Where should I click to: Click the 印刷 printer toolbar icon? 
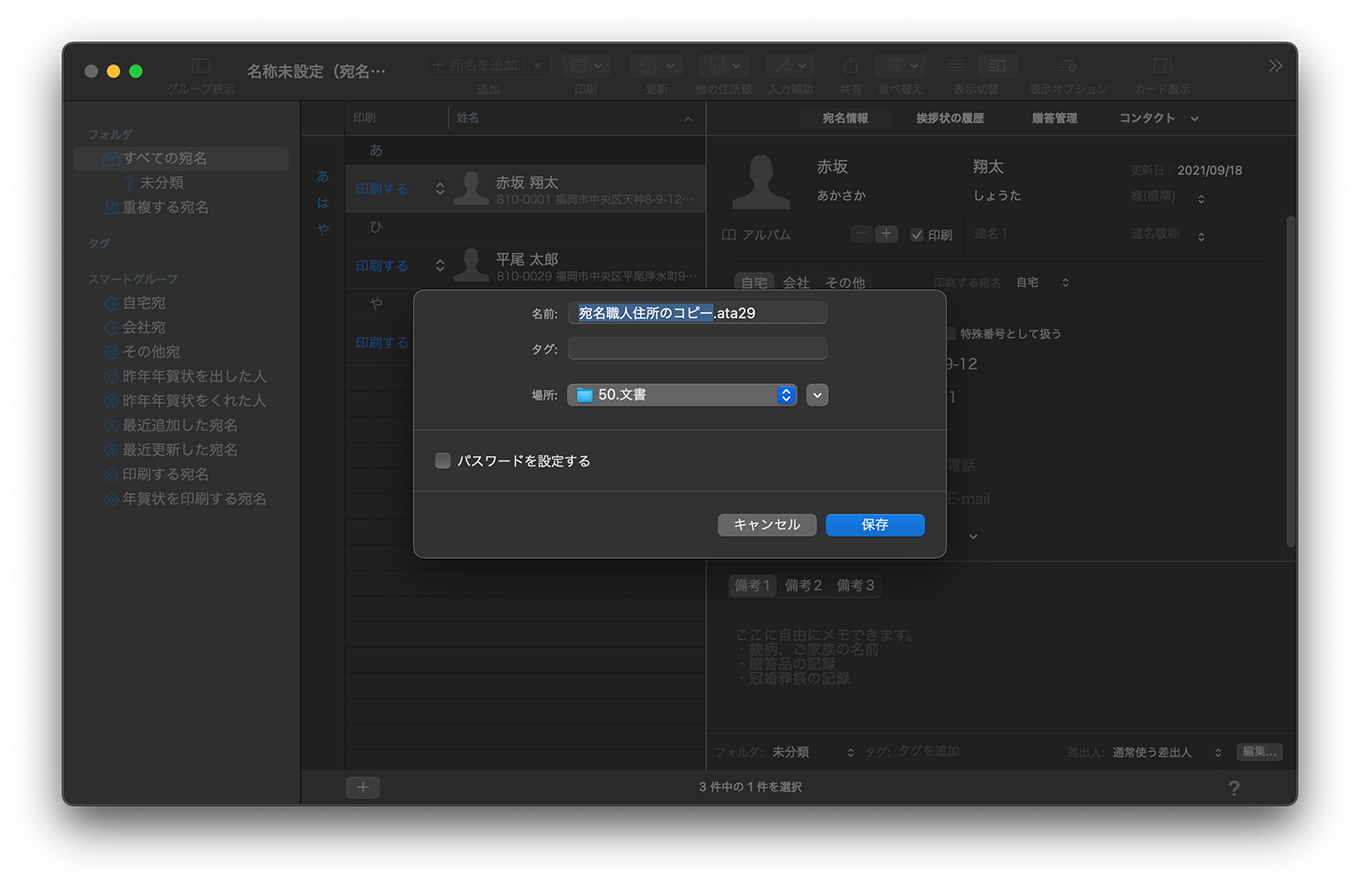tap(586, 65)
